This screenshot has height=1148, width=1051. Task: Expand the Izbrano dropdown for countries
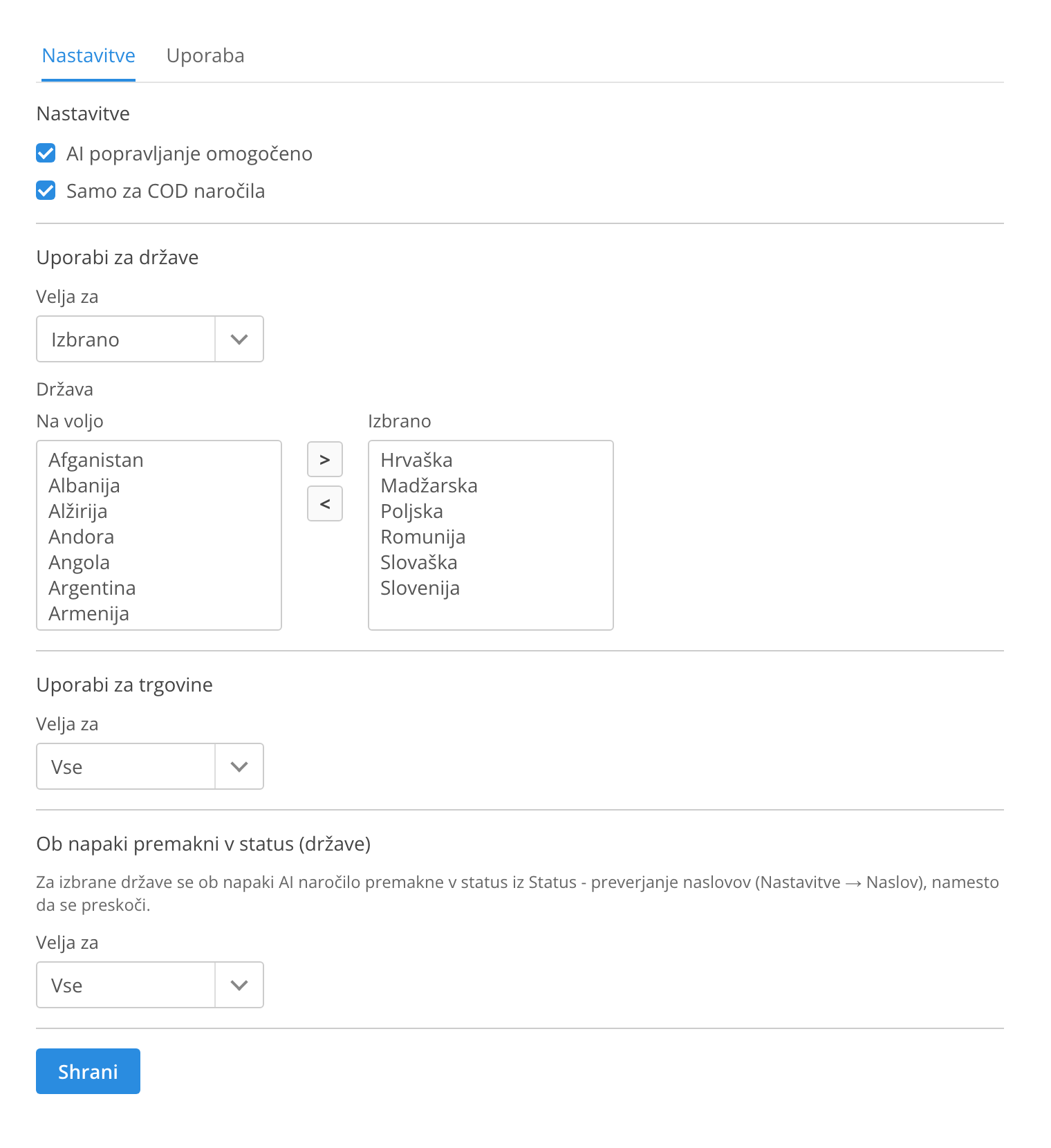(x=150, y=339)
